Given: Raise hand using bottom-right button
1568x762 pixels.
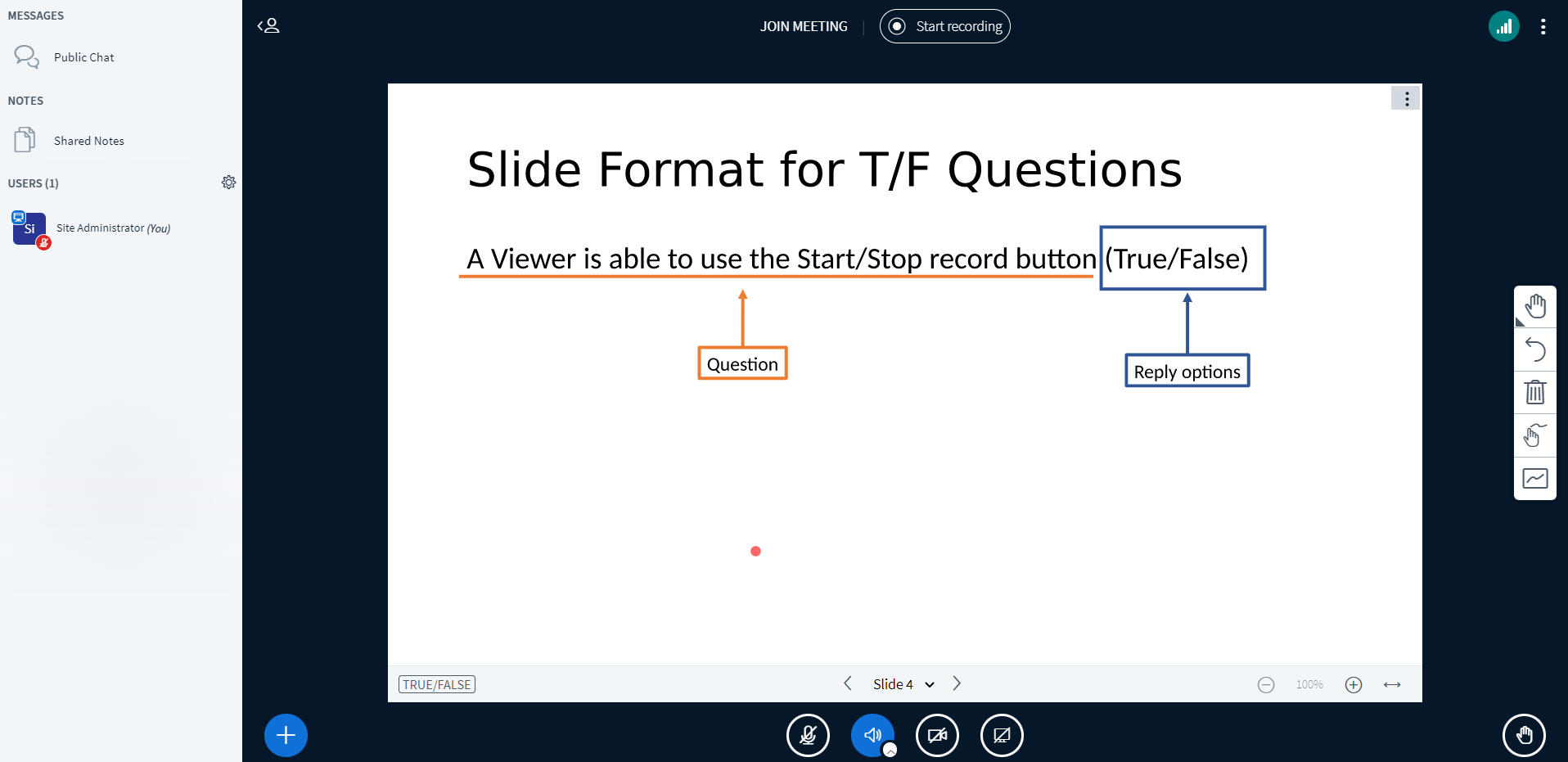Looking at the screenshot, I should pos(1523,735).
